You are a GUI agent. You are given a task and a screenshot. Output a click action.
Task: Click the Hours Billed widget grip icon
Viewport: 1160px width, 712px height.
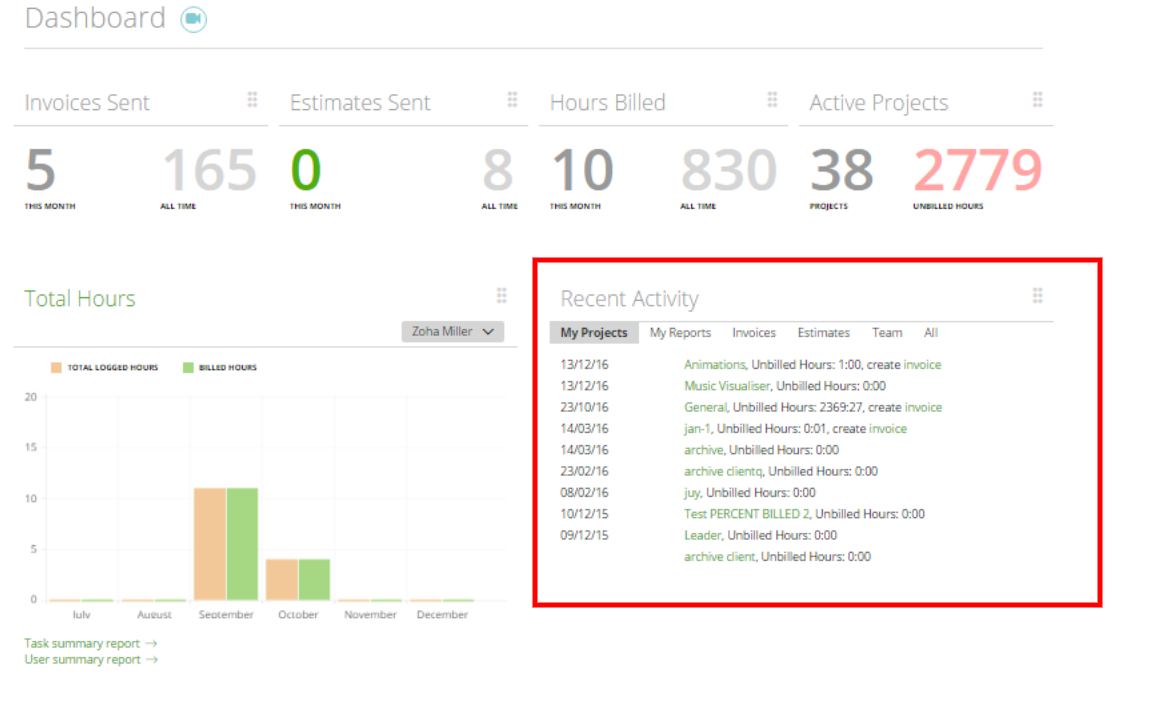click(772, 99)
